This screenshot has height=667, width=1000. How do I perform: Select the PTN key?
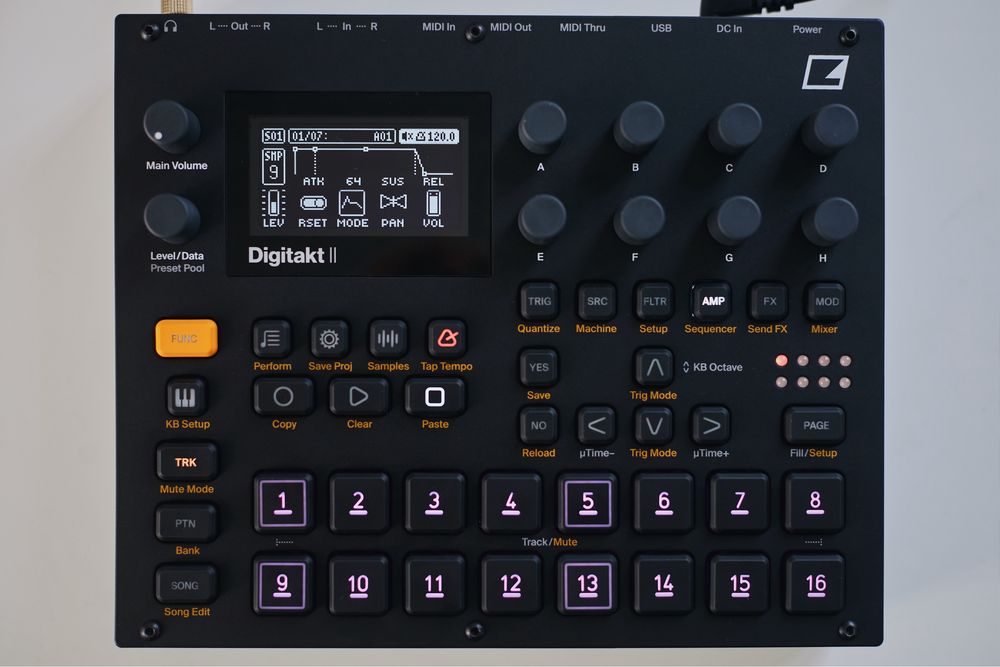(x=186, y=524)
